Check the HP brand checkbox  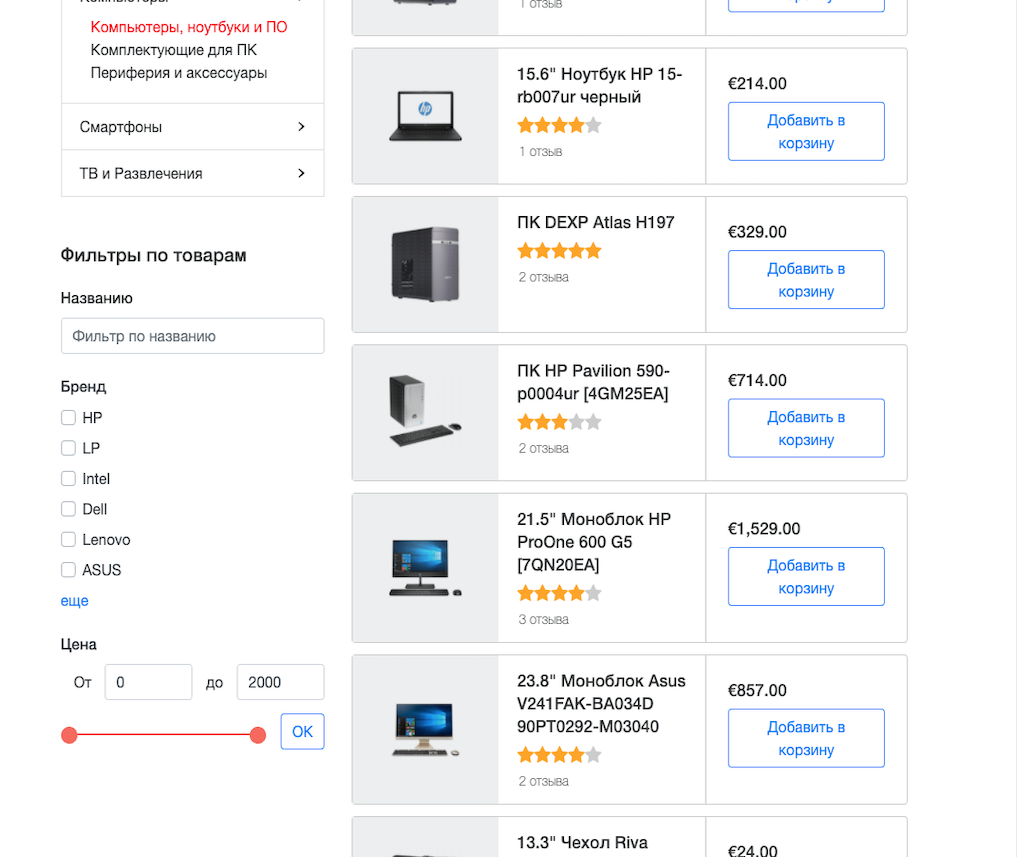69,418
